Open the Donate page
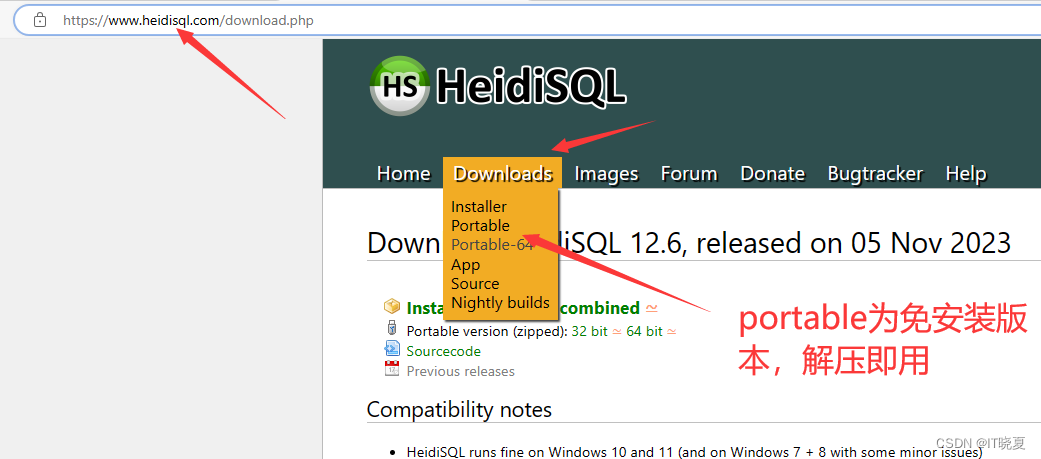Viewport: 1041px width, 459px height. [x=773, y=174]
